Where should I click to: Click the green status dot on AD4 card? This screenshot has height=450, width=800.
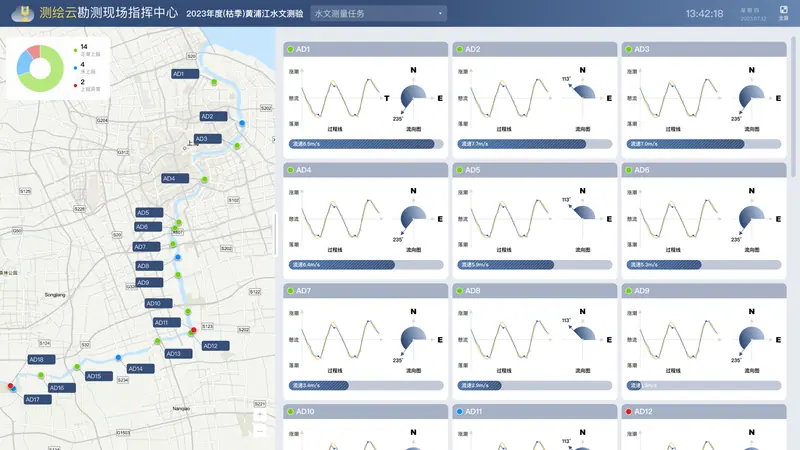point(290,170)
